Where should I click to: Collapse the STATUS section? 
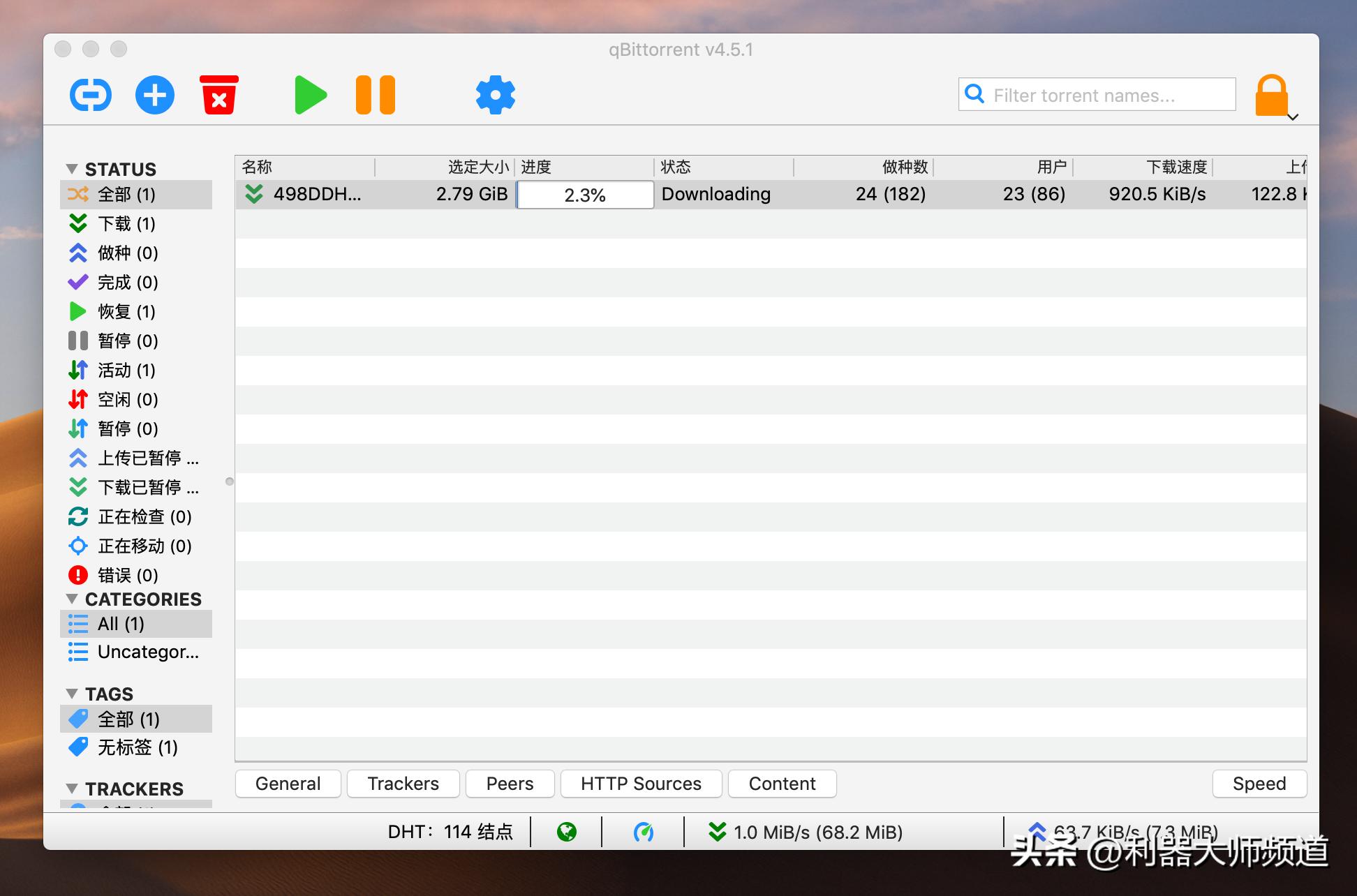[73, 169]
